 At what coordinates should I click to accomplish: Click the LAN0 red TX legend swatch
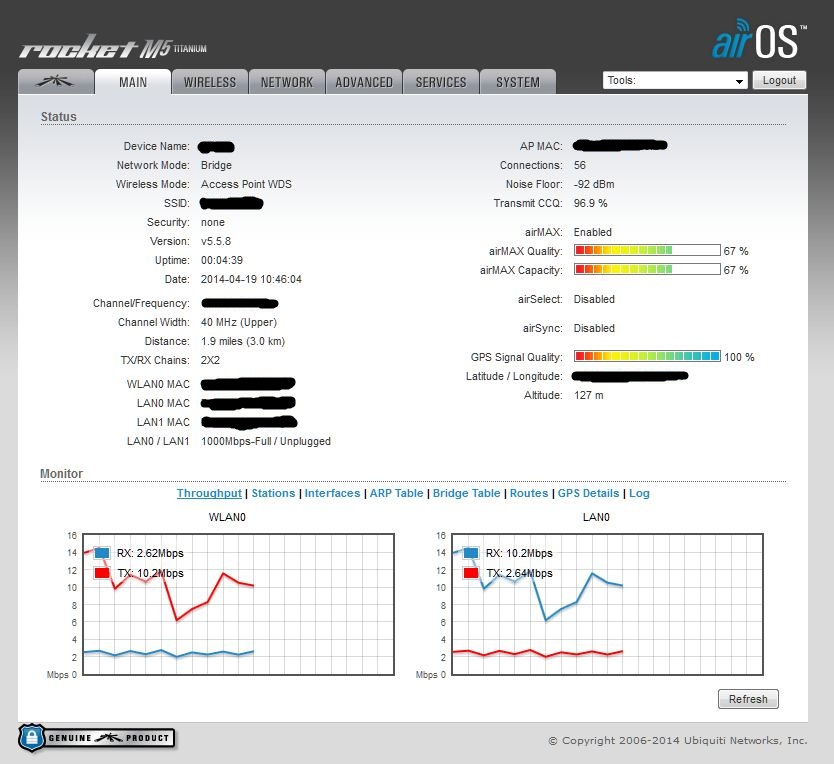[471, 573]
